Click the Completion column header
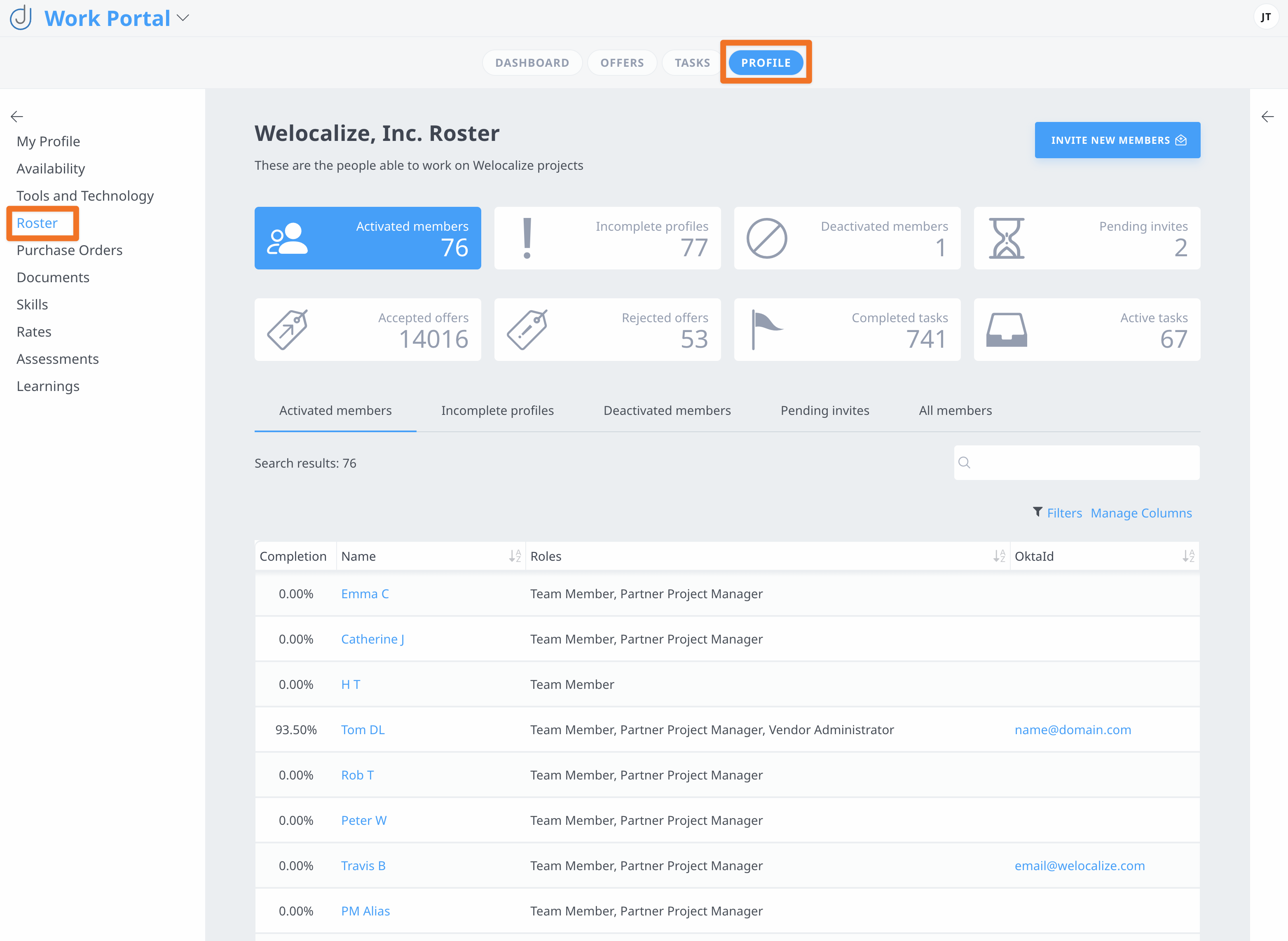The width and height of the screenshot is (1288, 941). [293, 556]
